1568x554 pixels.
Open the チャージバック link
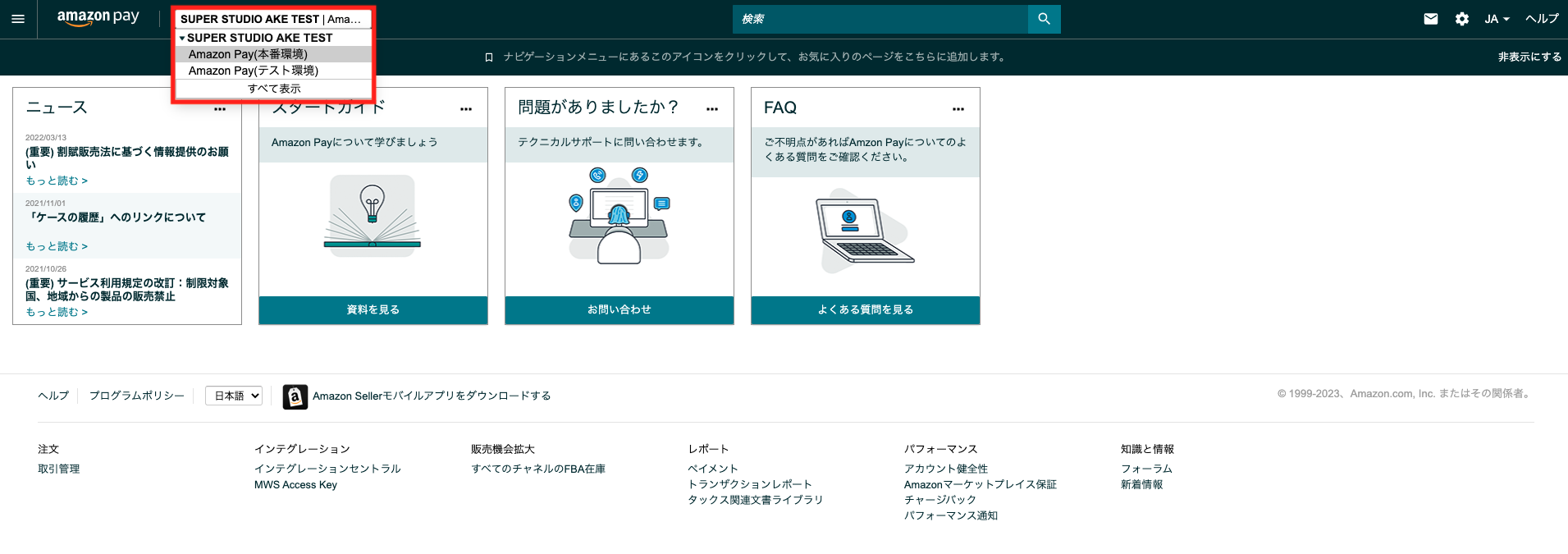pyautogui.click(x=940, y=500)
